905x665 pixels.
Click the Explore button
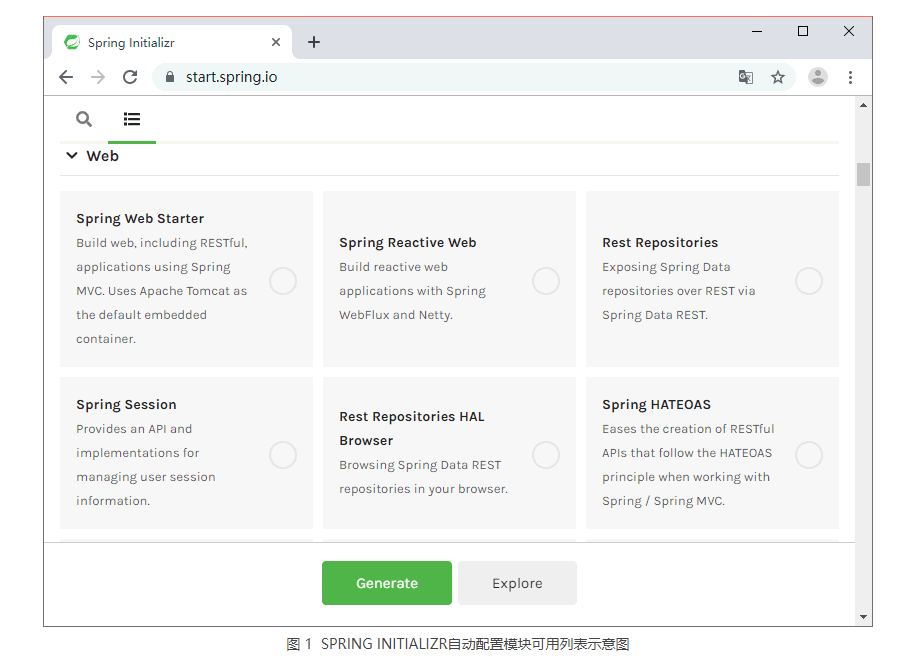pyautogui.click(x=517, y=583)
